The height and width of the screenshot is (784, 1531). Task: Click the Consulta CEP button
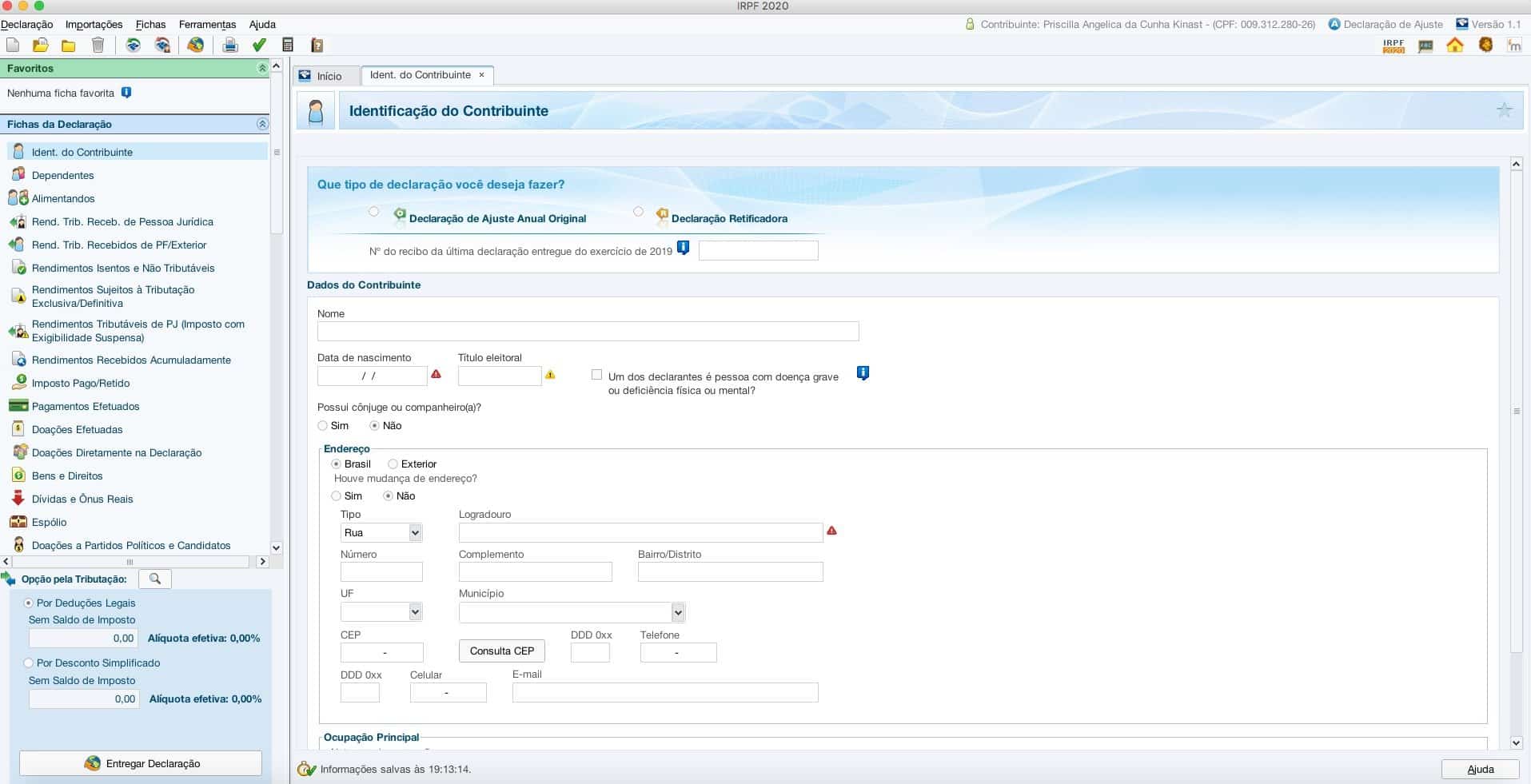coord(502,651)
